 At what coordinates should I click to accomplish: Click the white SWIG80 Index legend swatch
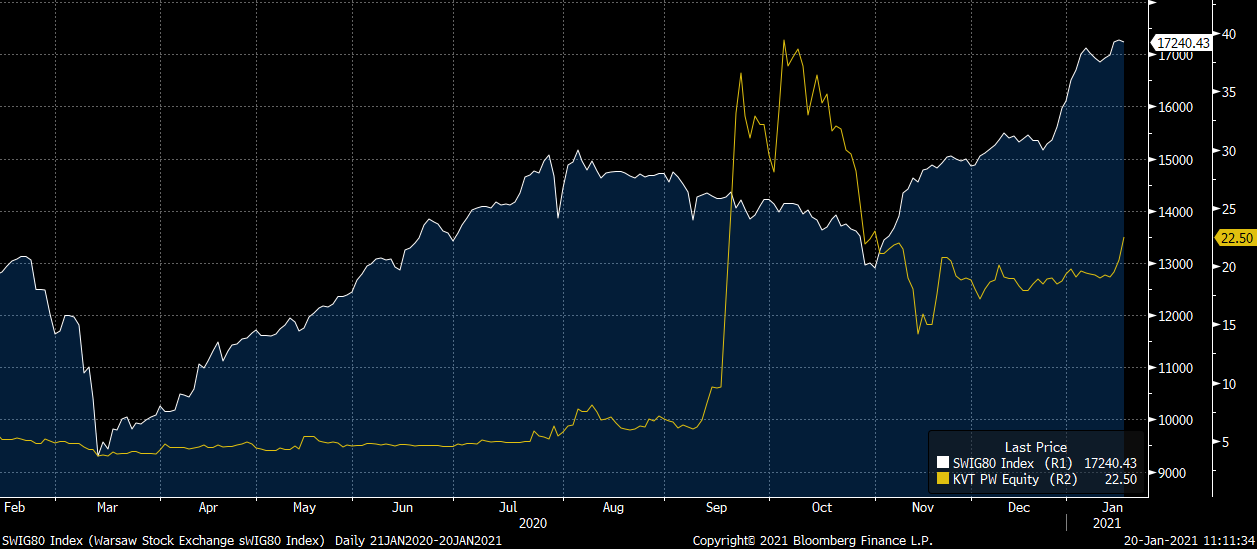[941, 463]
